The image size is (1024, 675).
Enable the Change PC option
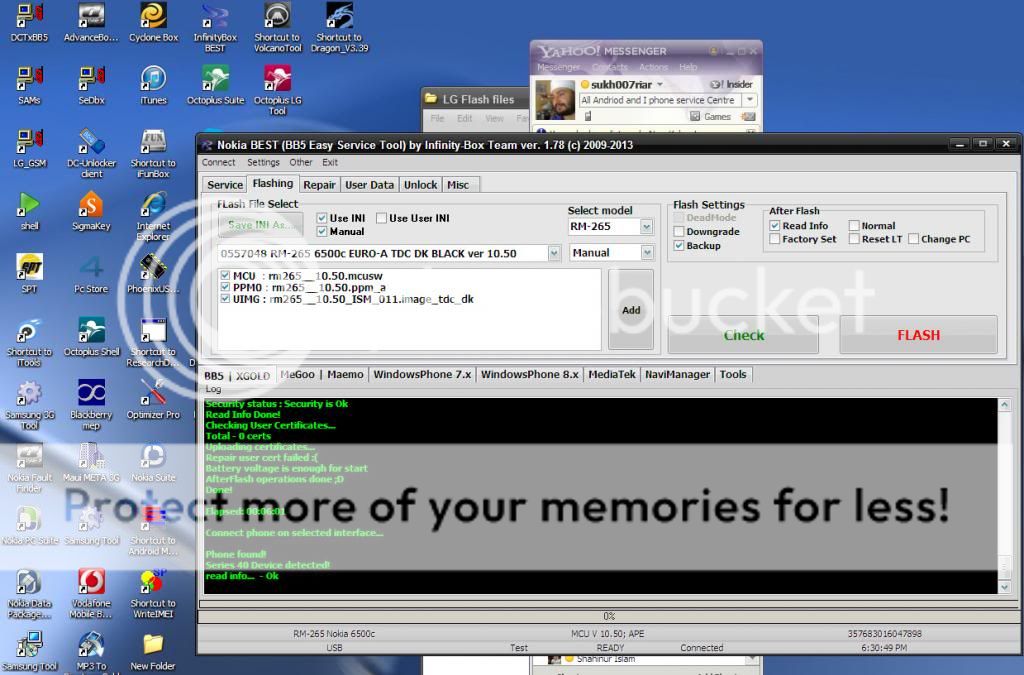(x=914, y=239)
